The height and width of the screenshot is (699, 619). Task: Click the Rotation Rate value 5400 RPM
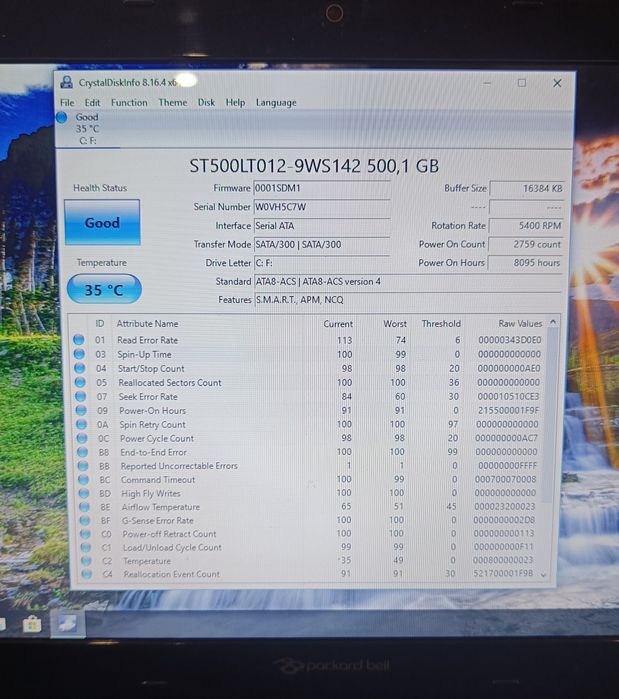pyautogui.click(x=526, y=226)
